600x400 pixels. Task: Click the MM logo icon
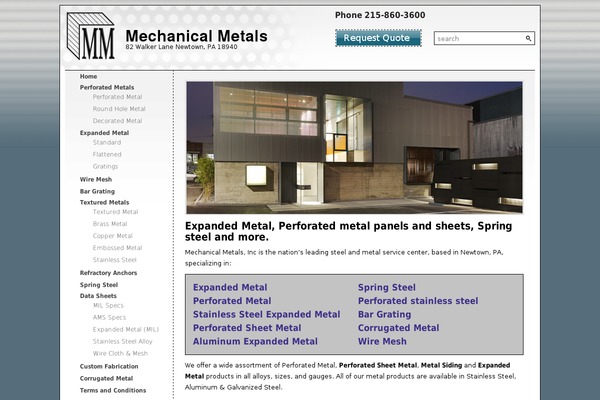click(x=91, y=36)
